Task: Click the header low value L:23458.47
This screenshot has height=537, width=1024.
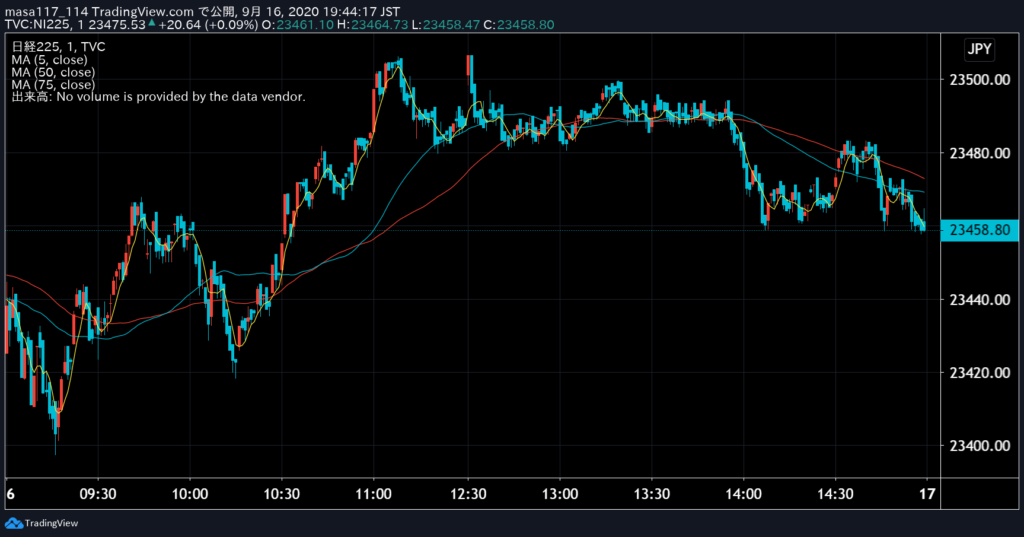Action: point(445,25)
